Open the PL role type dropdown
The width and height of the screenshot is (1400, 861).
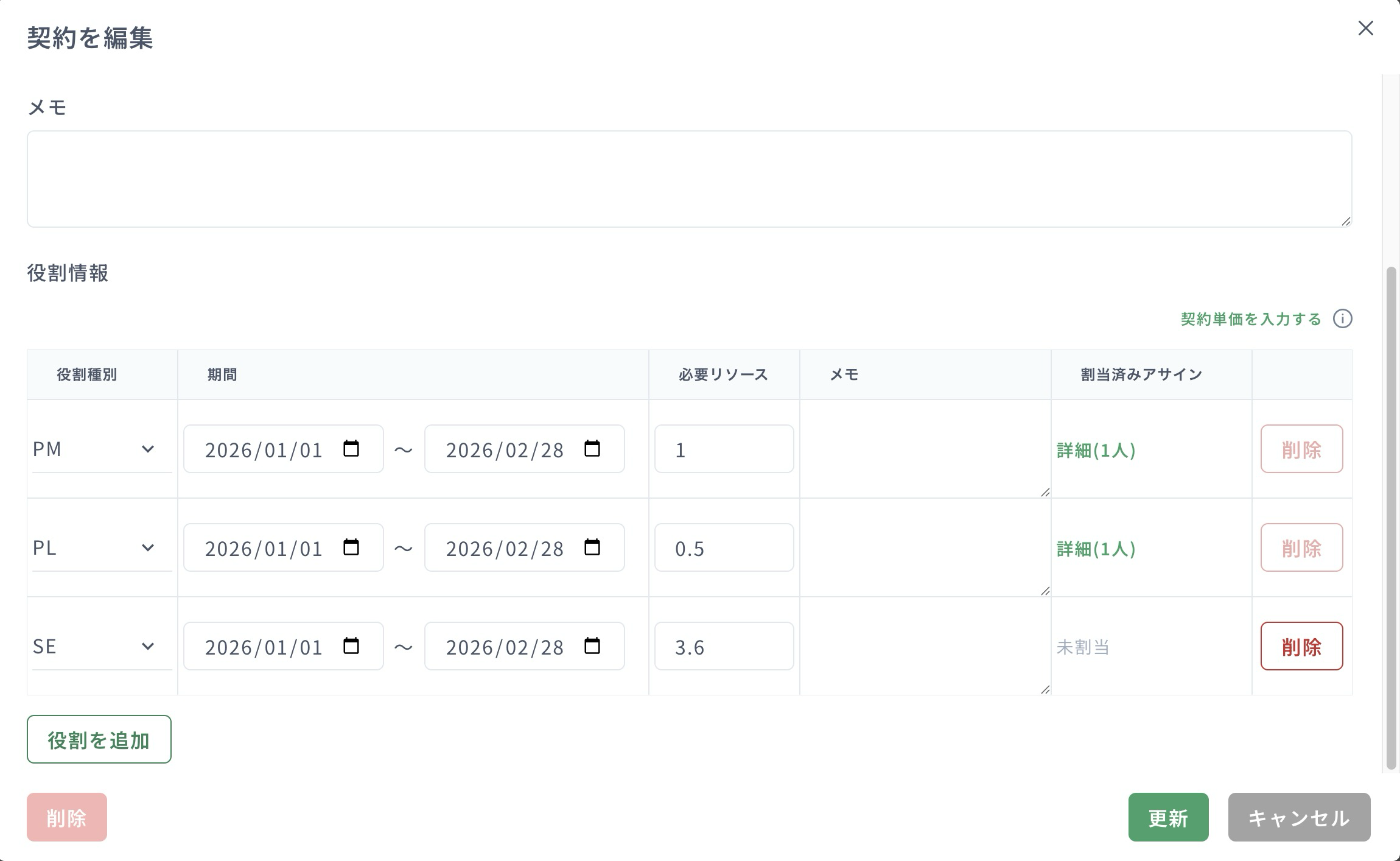(x=102, y=548)
